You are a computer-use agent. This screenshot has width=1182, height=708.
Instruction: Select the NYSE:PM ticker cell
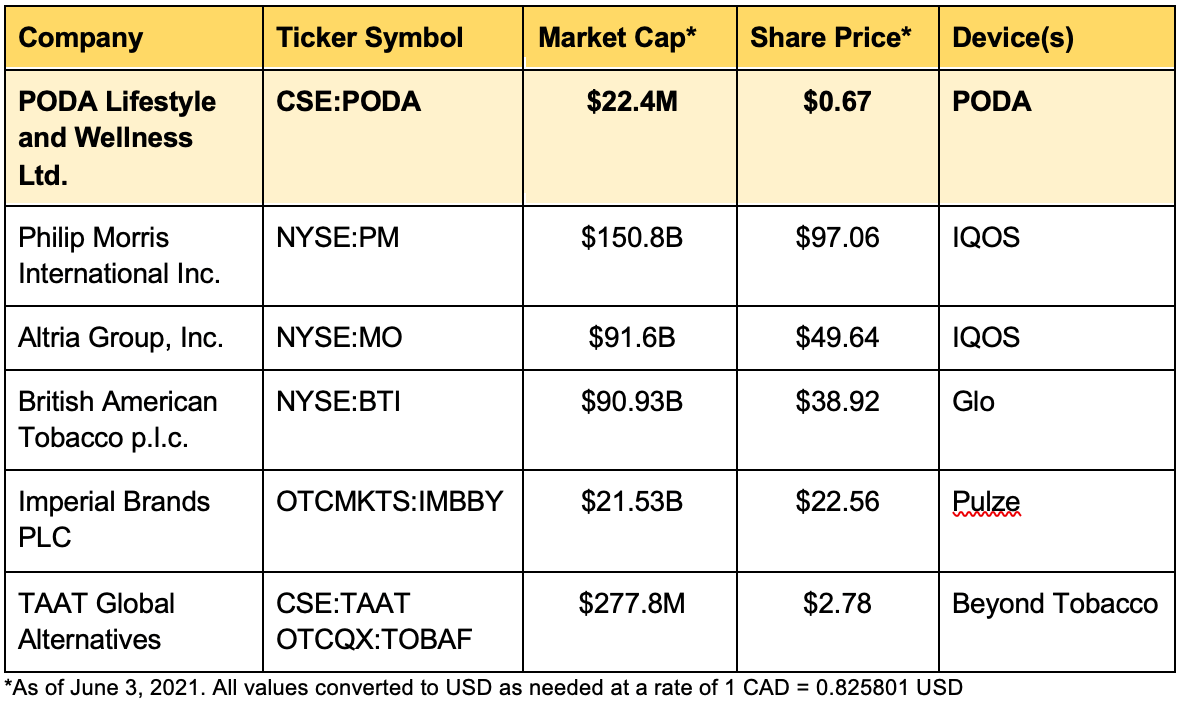393,256
